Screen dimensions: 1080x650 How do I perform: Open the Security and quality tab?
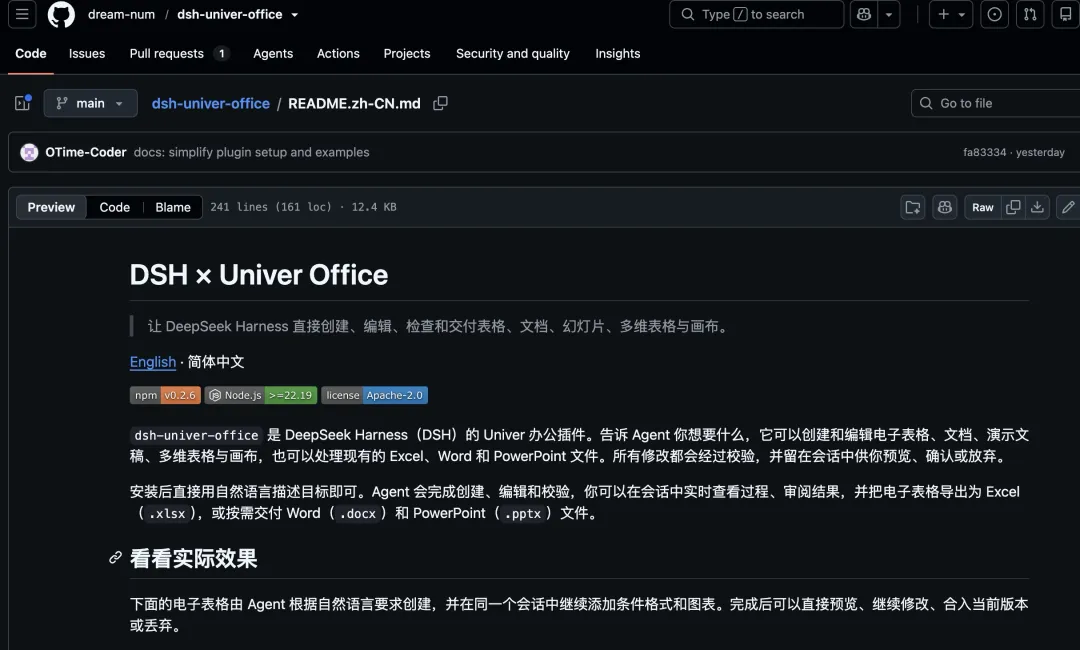(512, 54)
